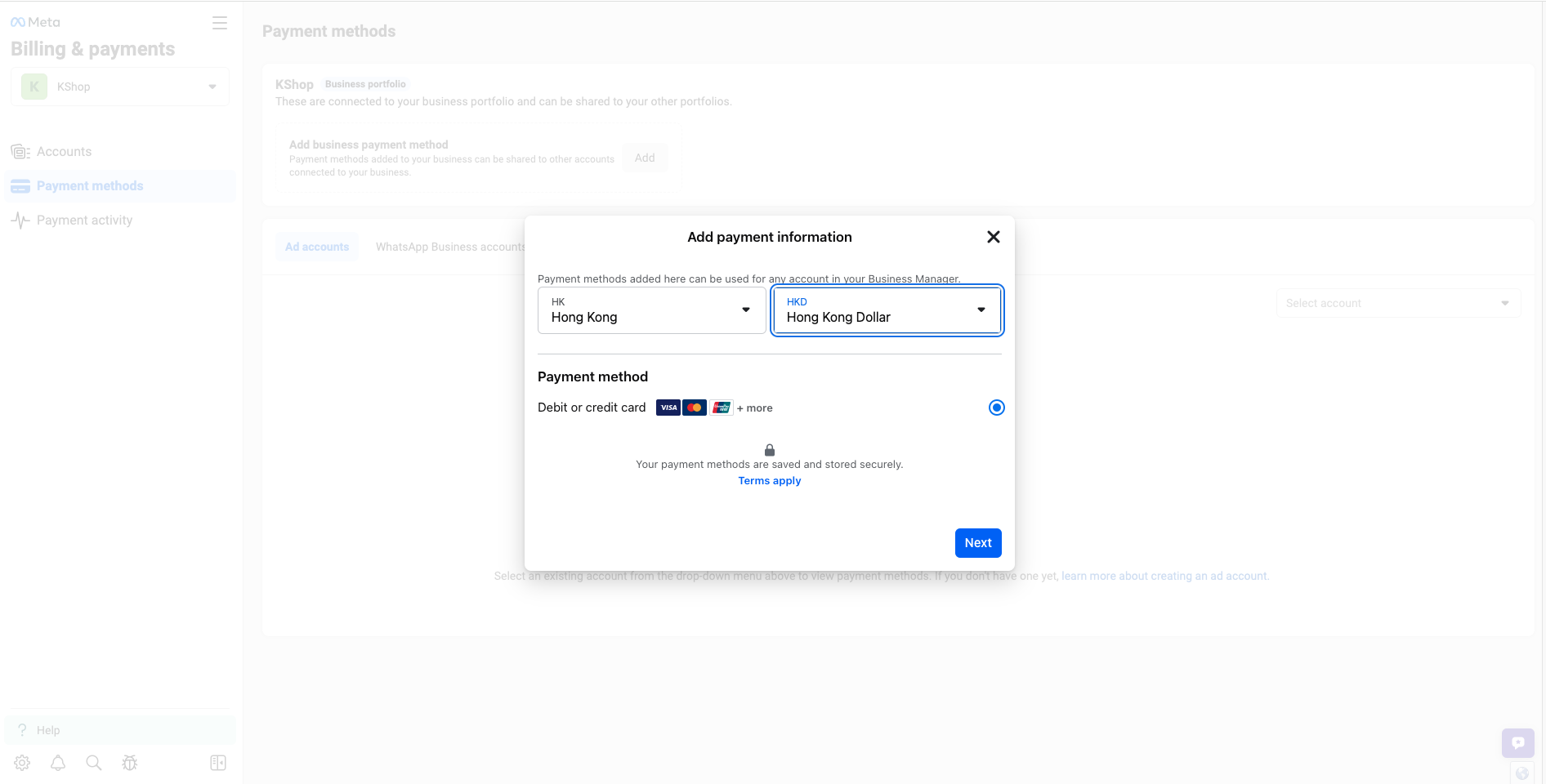
Task: Click the KShop avatar icon
Action: click(x=34, y=87)
